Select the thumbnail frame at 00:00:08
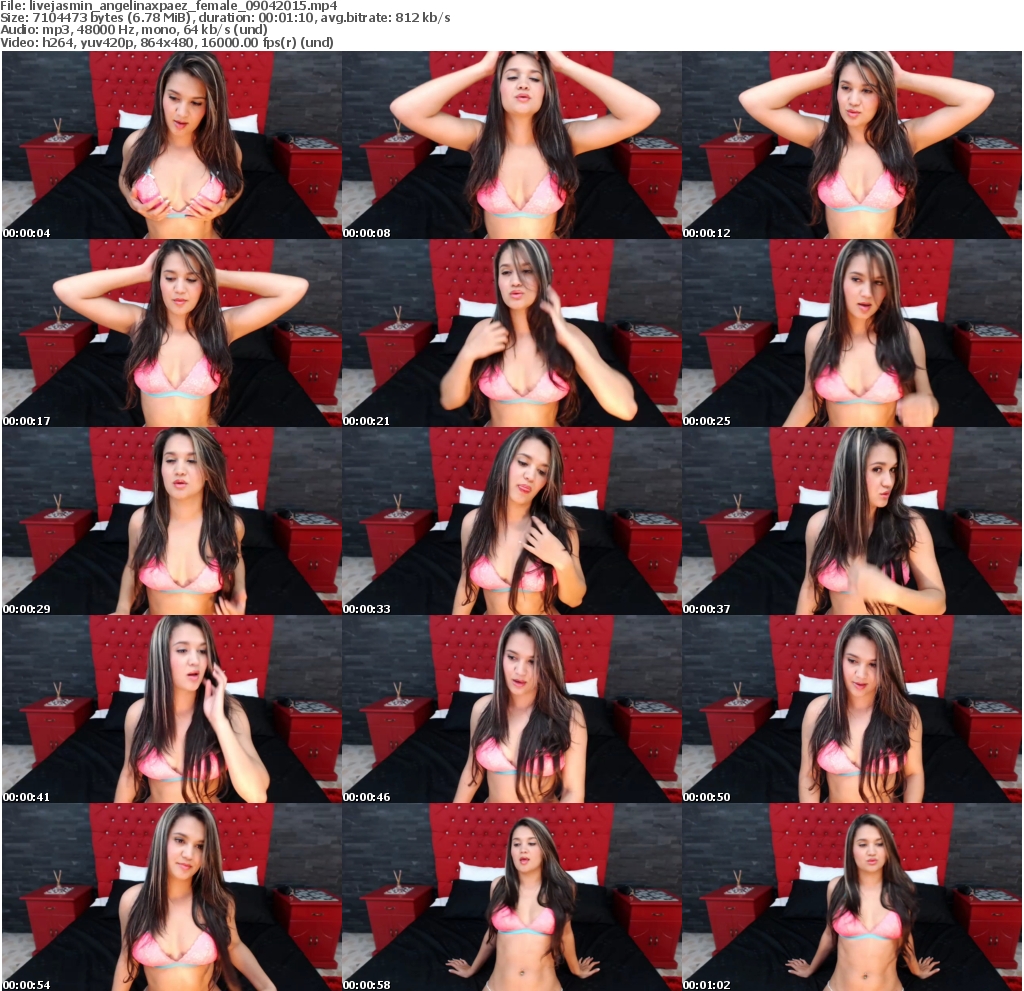Viewport: 1024px width, 991px height. point(512,145)
